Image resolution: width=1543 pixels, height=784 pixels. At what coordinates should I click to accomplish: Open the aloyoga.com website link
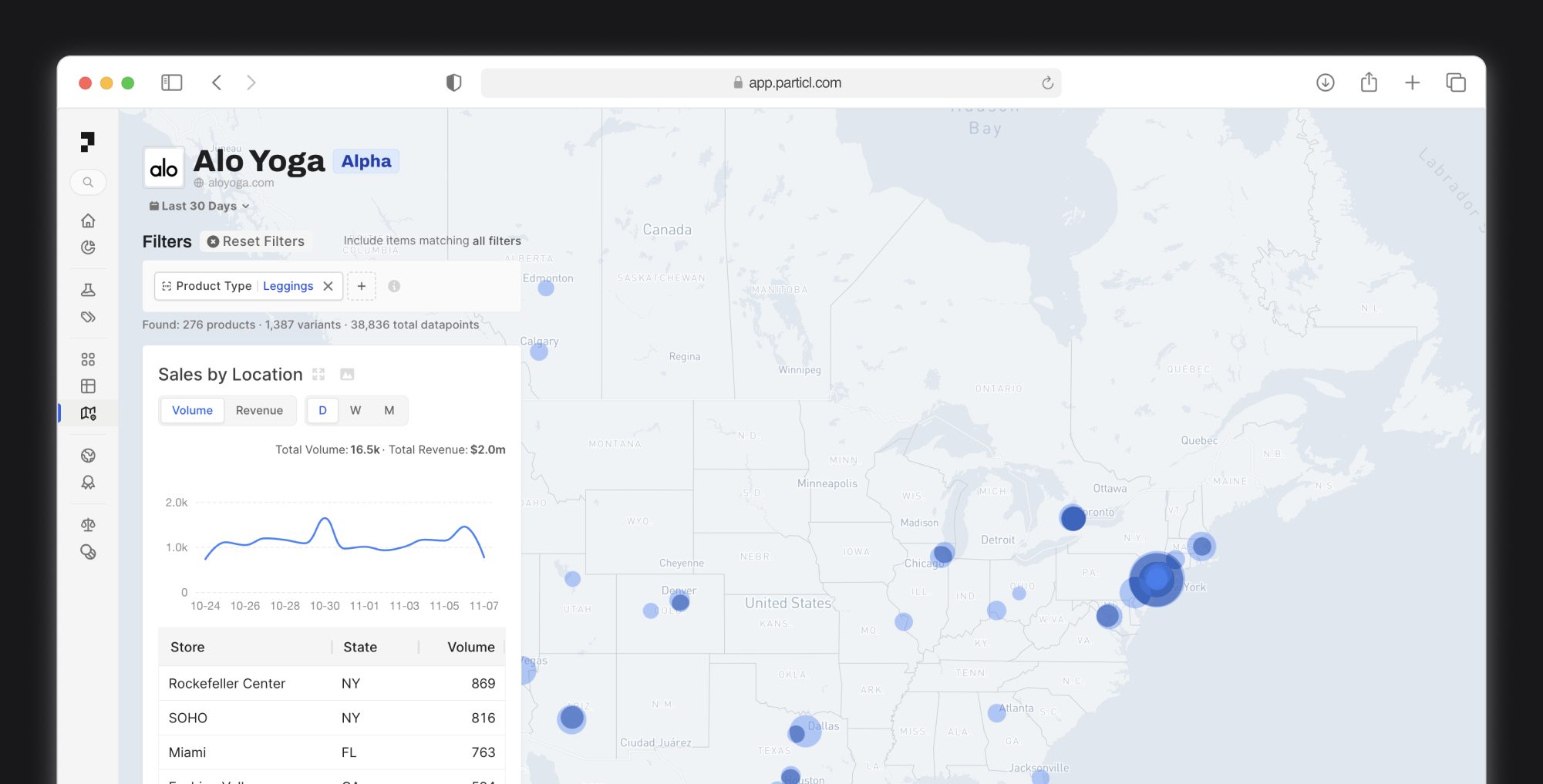pos(240,183)
